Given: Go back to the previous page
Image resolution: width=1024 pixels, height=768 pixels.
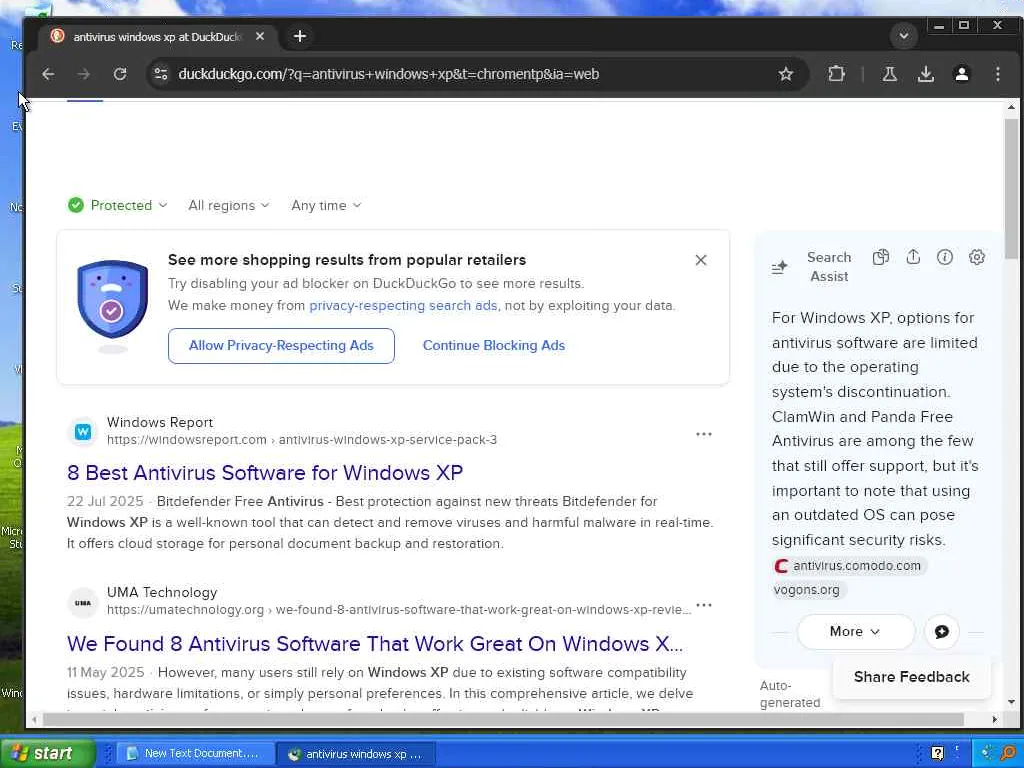Looking at the screenshot, I should [48, 74].
